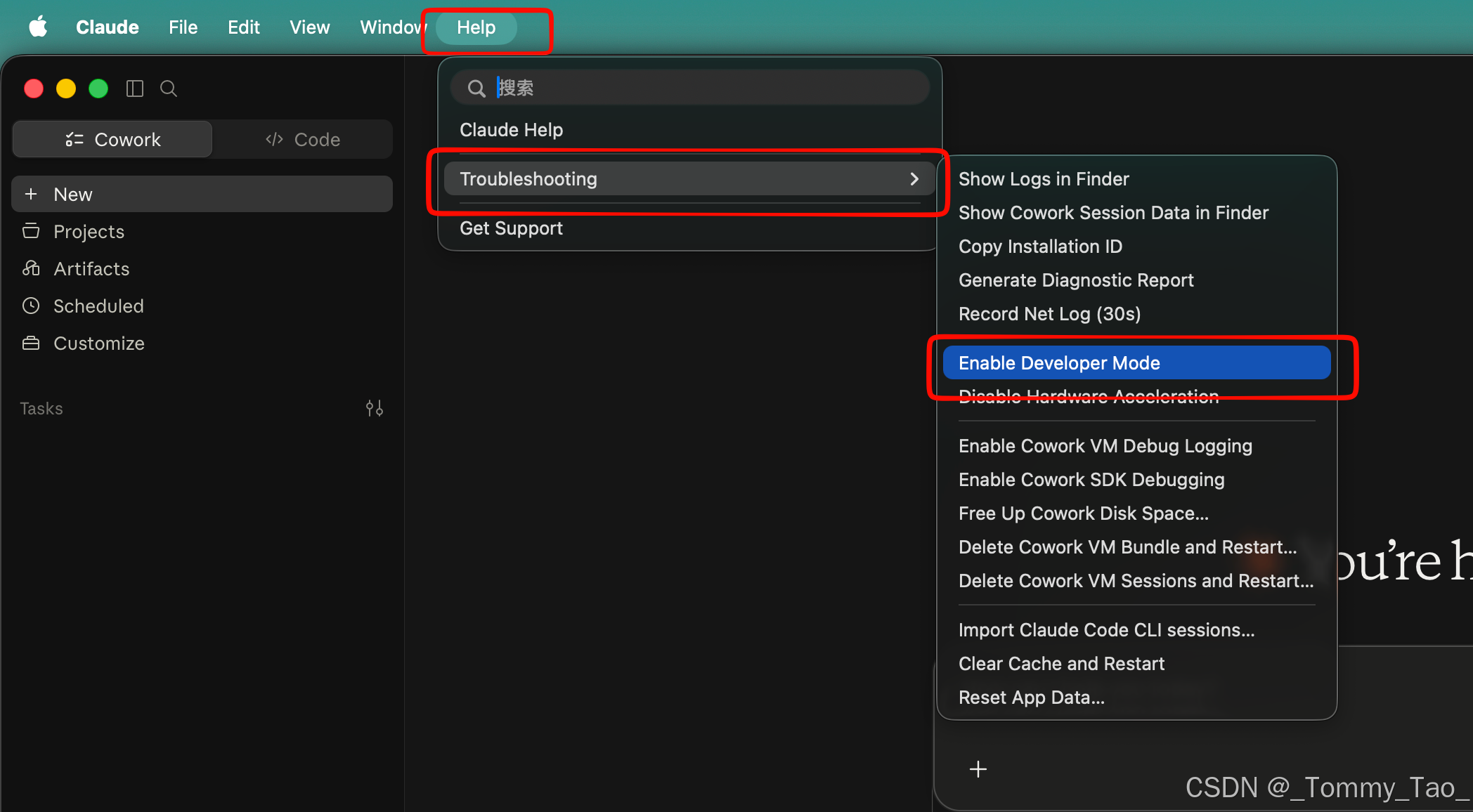The image size is (1473, 812).
Task: Open Projects in the sidebar
Action: pos(202,231)
